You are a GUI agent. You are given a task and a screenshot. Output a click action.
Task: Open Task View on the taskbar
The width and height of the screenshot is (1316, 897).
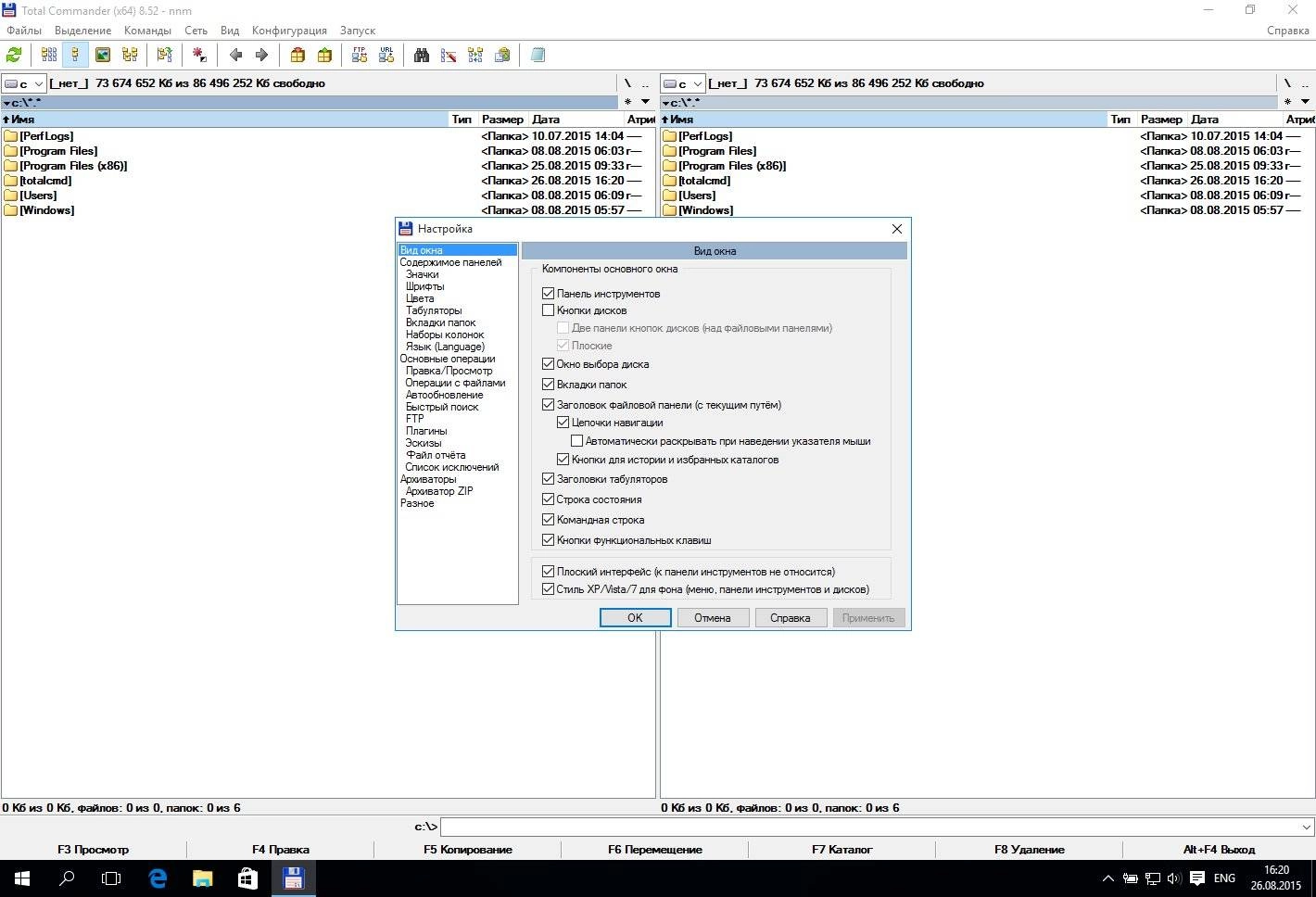111,878
